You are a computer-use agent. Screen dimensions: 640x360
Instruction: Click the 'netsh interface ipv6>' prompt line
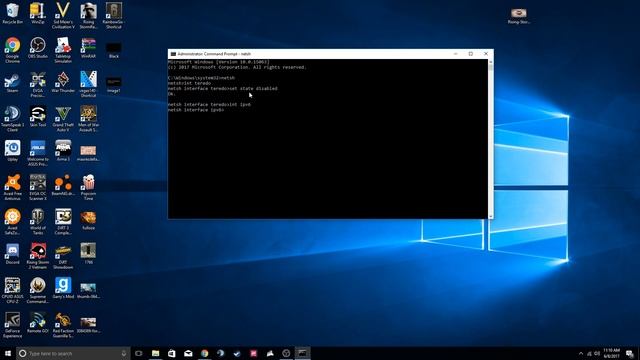(196, 110)
